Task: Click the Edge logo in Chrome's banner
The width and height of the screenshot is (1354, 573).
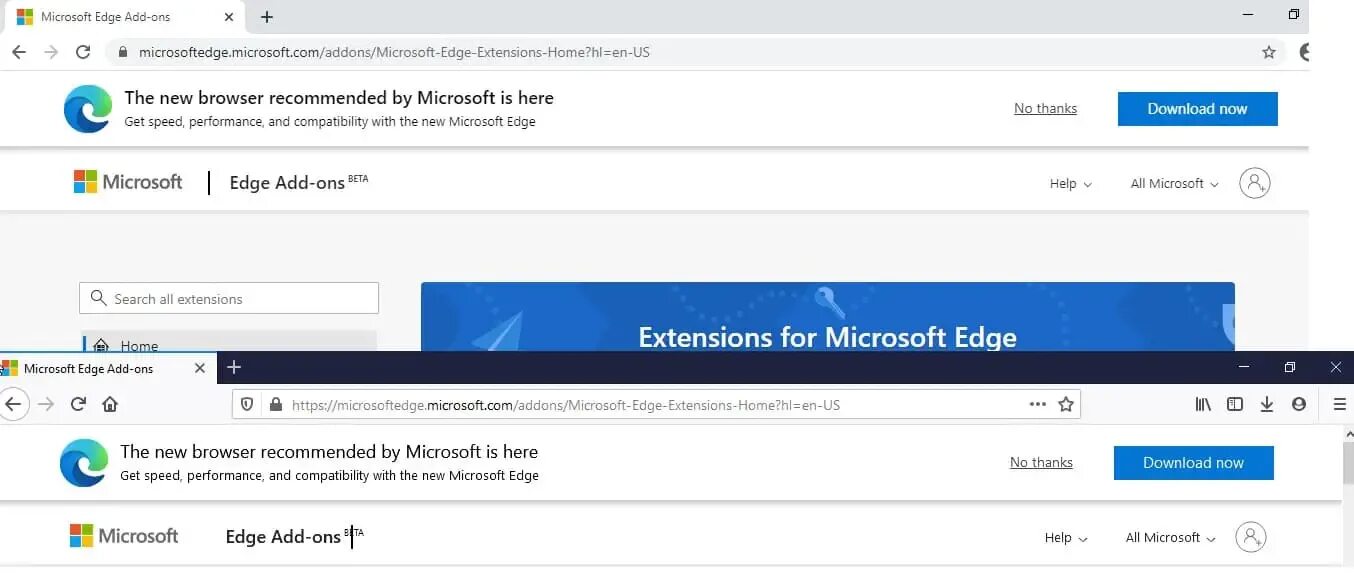Action: point(88,109)
